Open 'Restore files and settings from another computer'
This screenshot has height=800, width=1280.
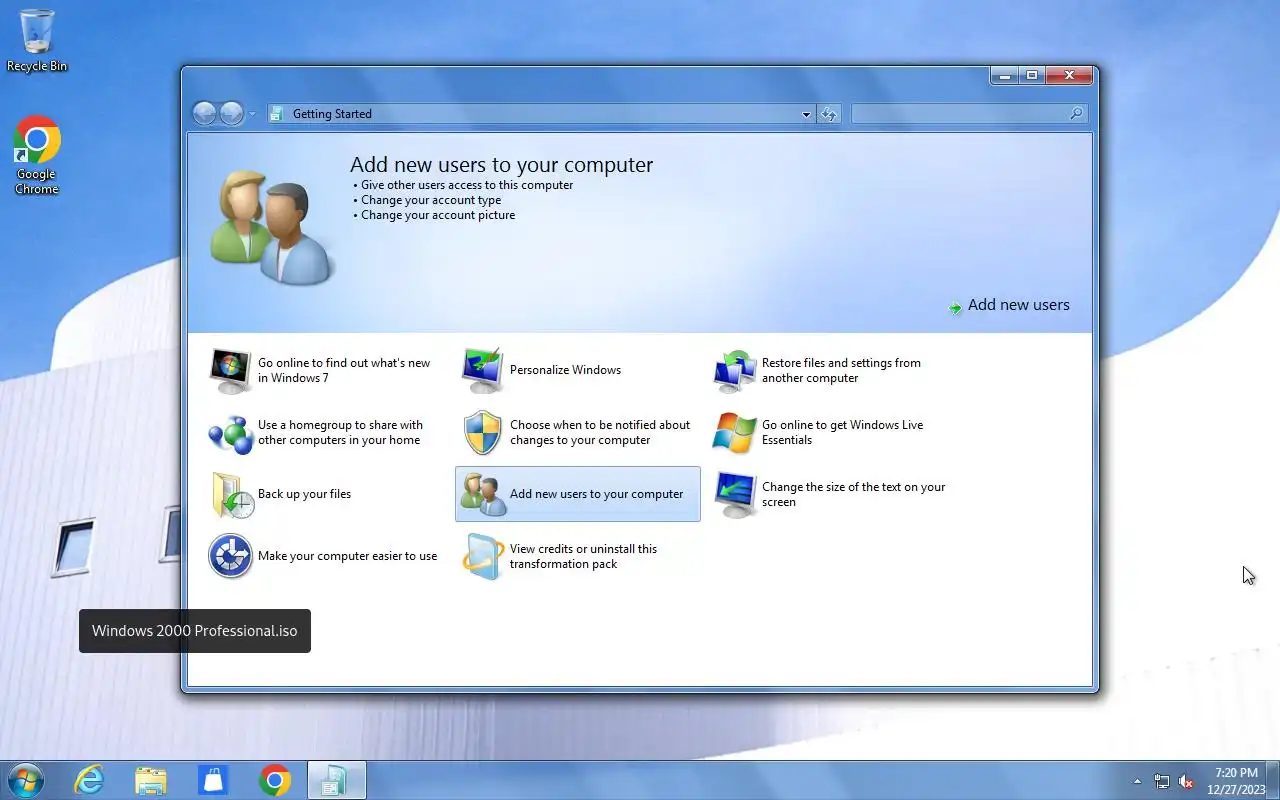click(x=841, y=370)
